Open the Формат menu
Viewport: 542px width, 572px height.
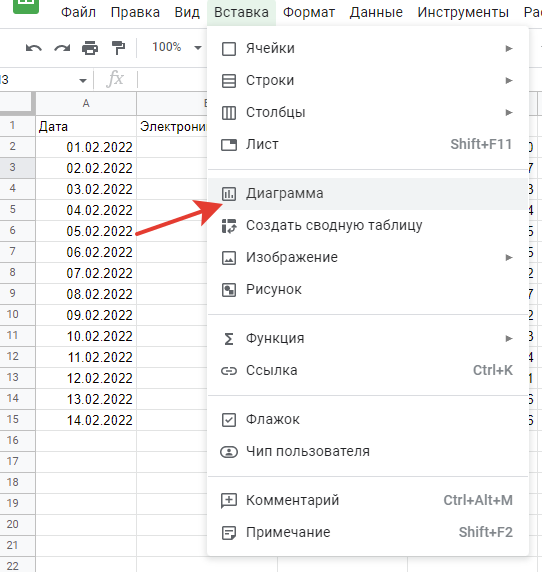309,12
